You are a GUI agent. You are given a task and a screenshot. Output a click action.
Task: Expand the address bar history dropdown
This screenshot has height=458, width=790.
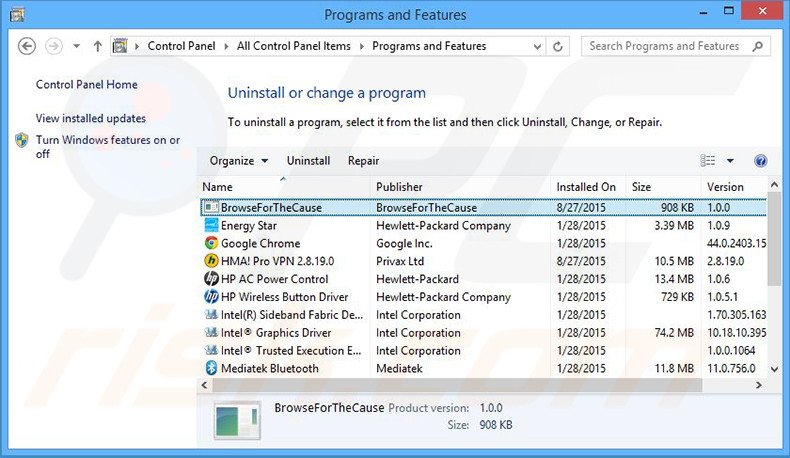[x=537, y=46]
